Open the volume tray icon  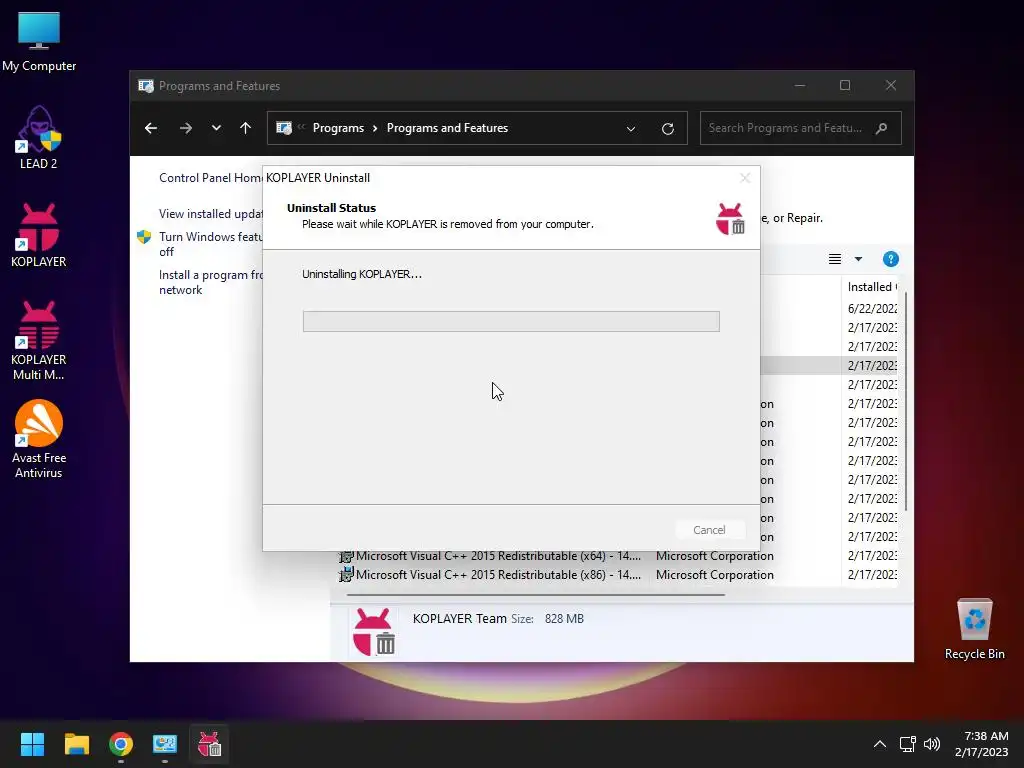coord(932,744)
